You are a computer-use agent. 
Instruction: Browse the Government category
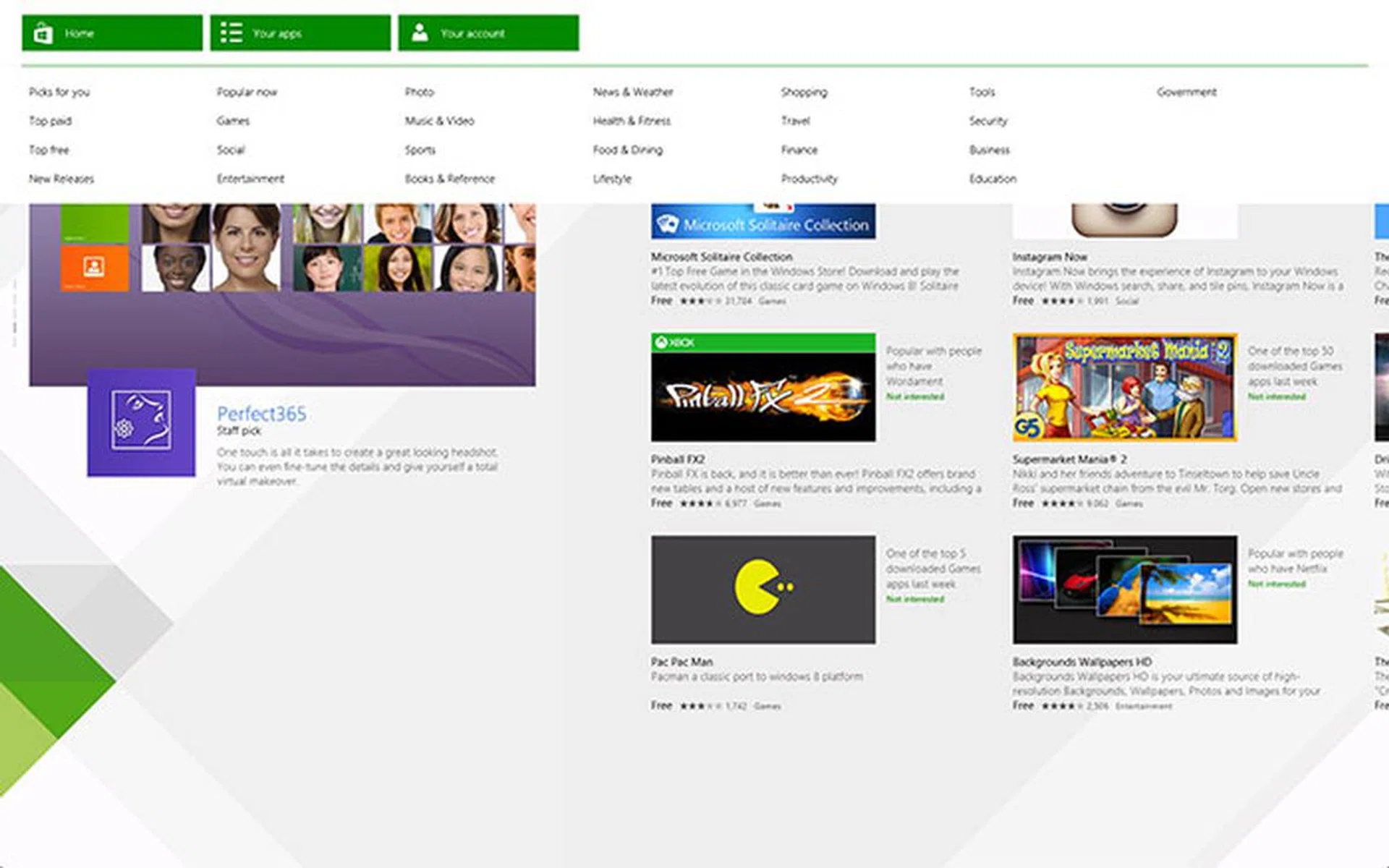pos(1186,92)
